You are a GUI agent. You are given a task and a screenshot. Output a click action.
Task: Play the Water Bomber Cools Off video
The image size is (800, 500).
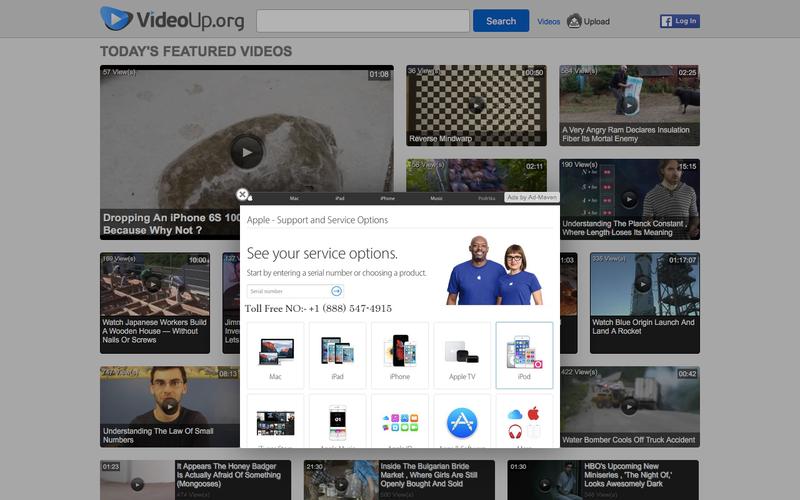pos(629,406)
